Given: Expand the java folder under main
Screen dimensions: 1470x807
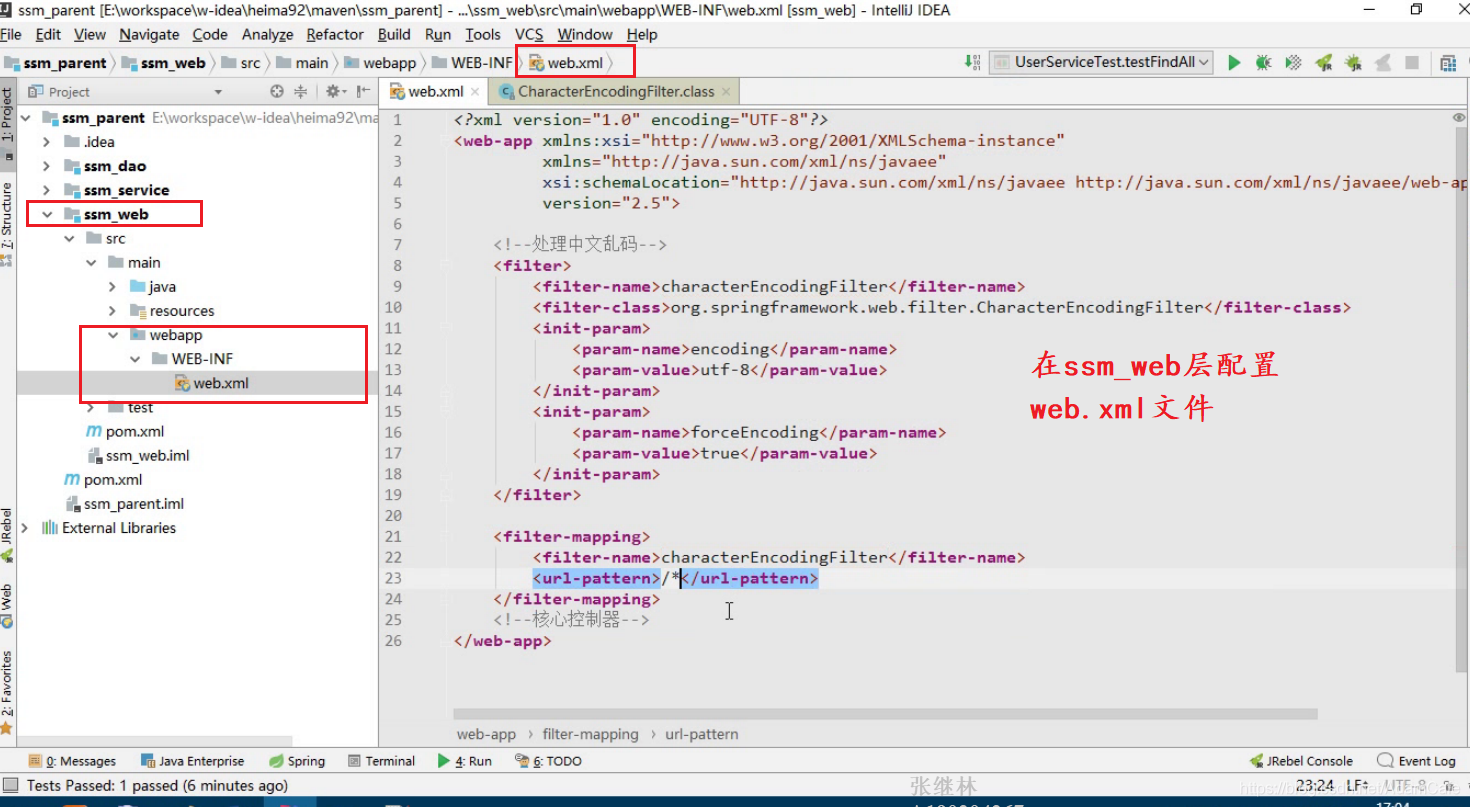Looking at the screenshot, I should pyautogui.click(x=113, y=286).
